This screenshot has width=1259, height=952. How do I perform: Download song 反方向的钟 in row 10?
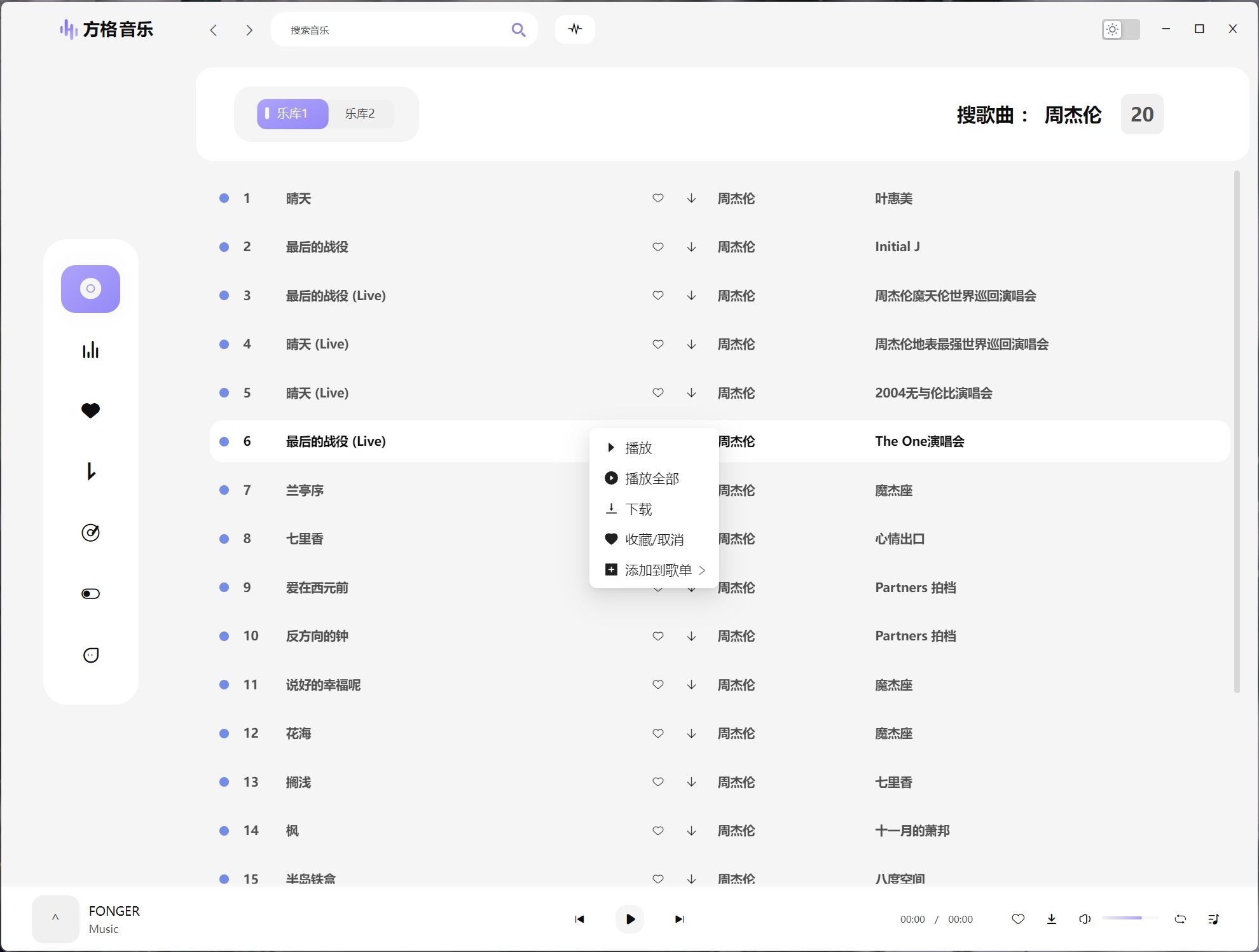691,636
